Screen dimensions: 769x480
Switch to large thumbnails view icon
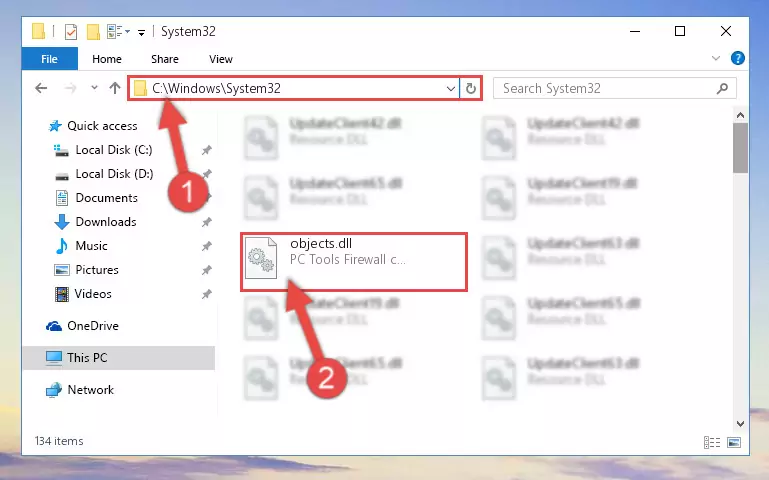pyautogui.click(x=734, y=442)
